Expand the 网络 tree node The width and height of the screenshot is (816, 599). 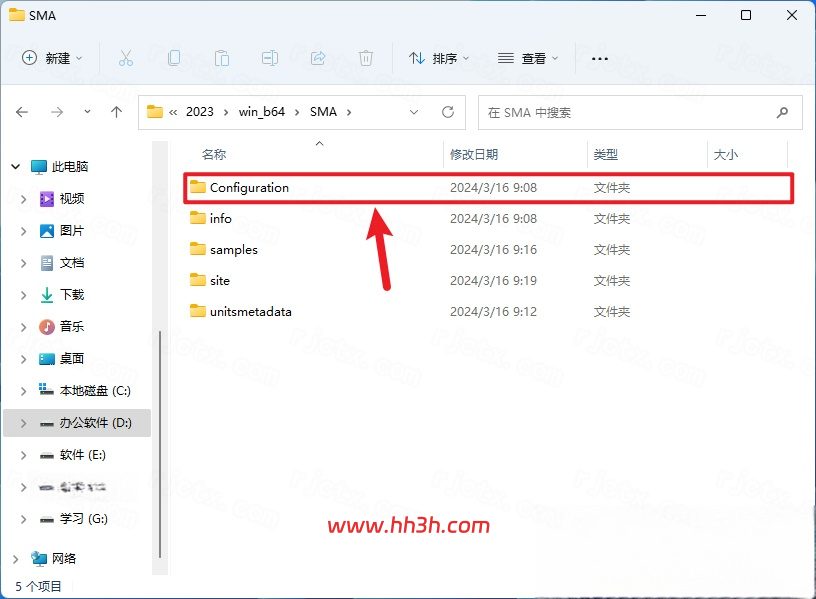coord(16,559)
